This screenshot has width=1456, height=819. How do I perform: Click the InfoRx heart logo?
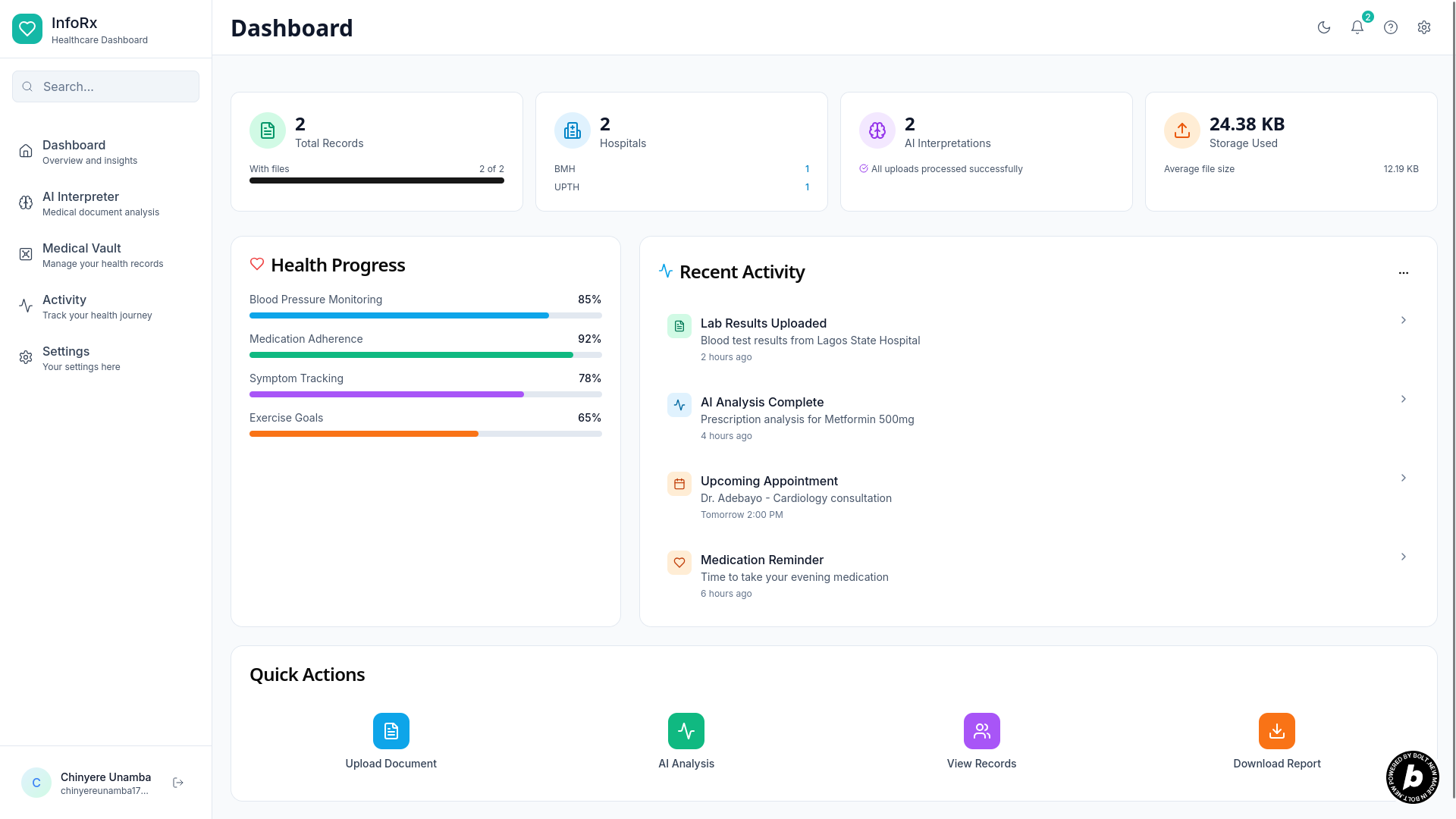[x=27, y=29]
